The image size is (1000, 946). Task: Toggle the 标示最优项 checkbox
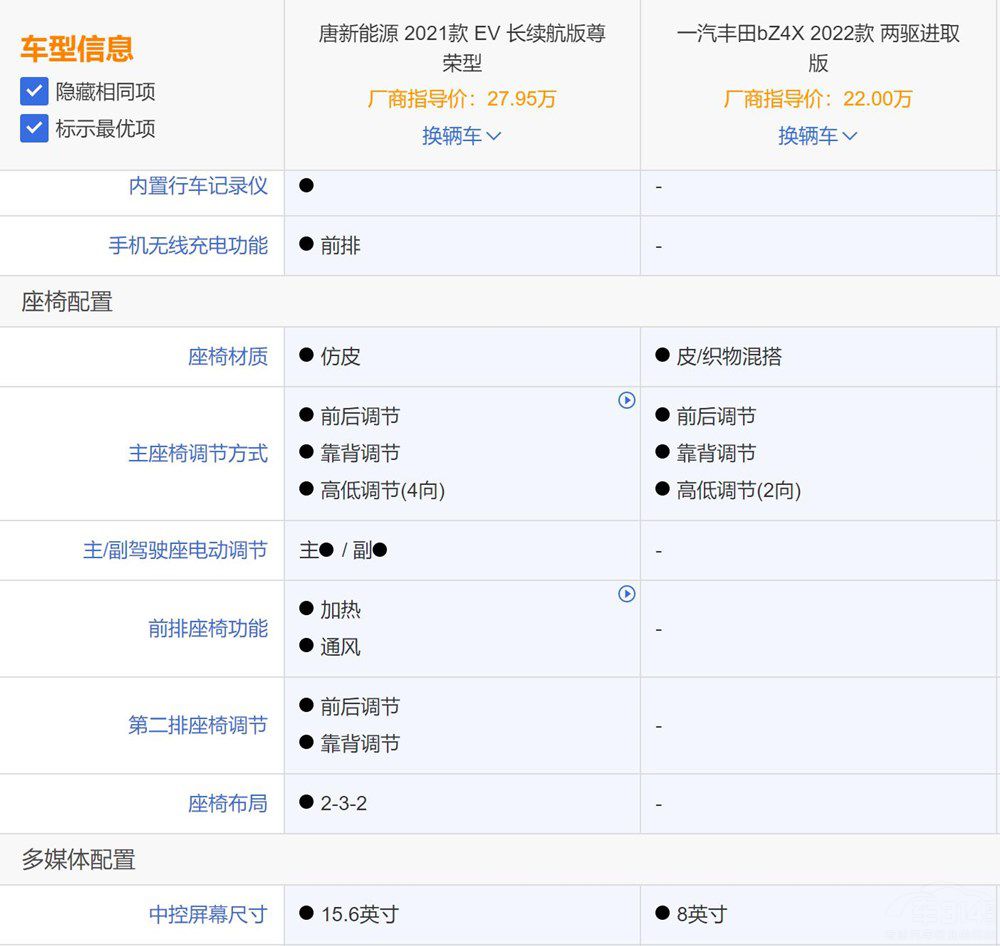(33, 124)
